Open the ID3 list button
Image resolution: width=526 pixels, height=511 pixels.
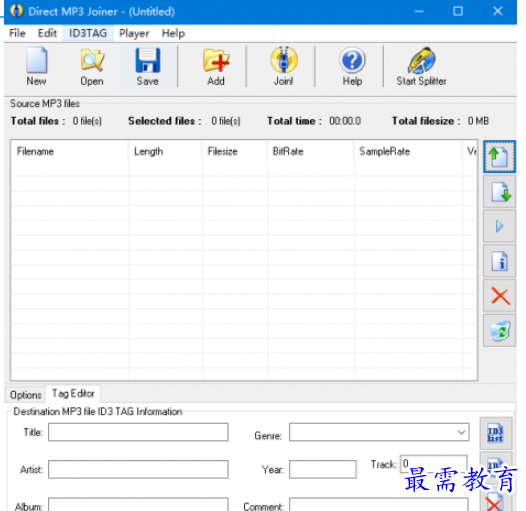[495, 433]
